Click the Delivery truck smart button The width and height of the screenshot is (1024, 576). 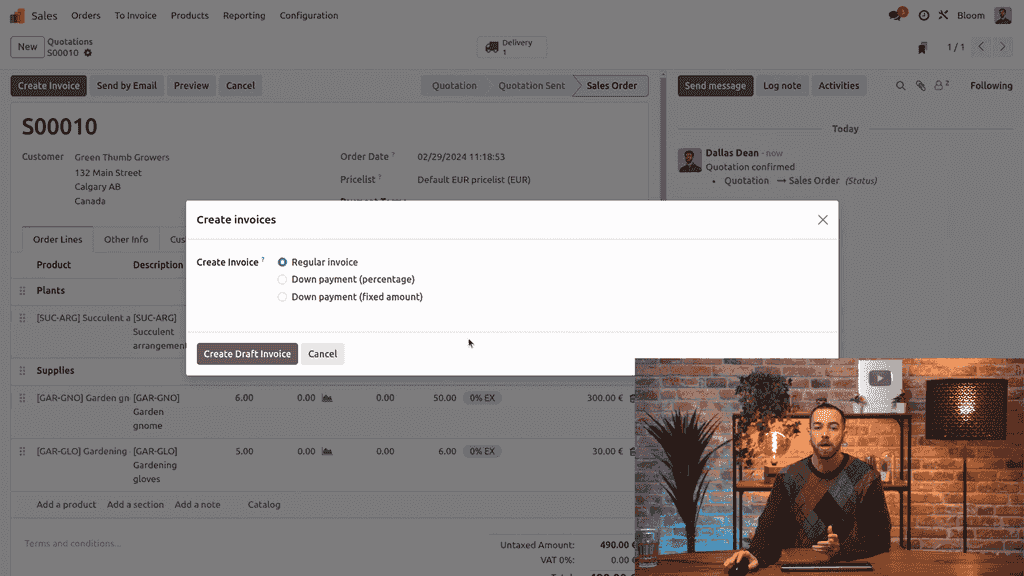point(510,47)
